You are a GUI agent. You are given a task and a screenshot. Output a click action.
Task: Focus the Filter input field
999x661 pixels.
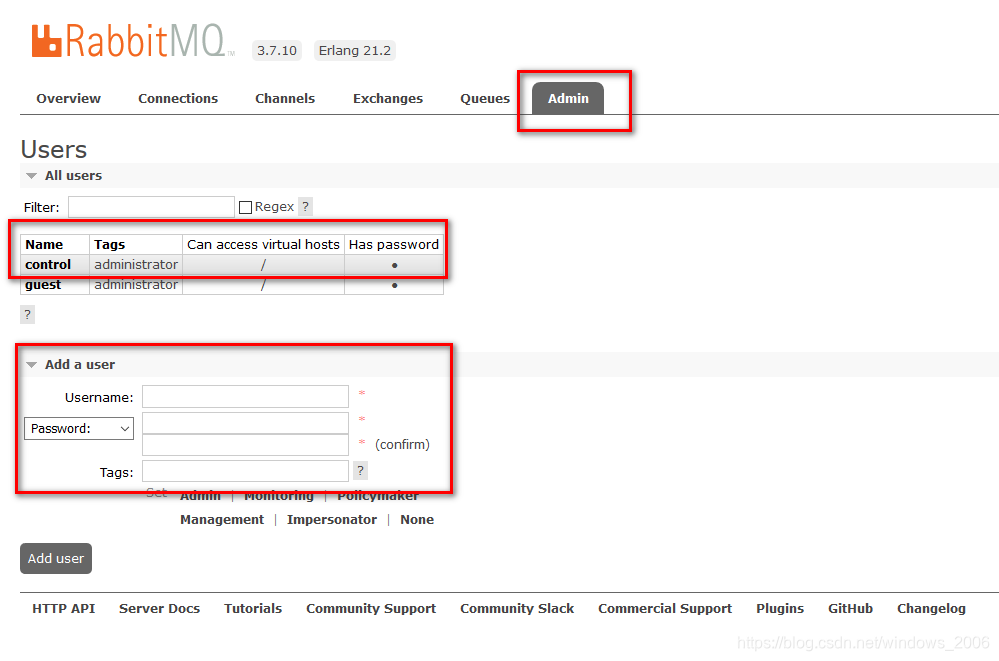(152, 207)
